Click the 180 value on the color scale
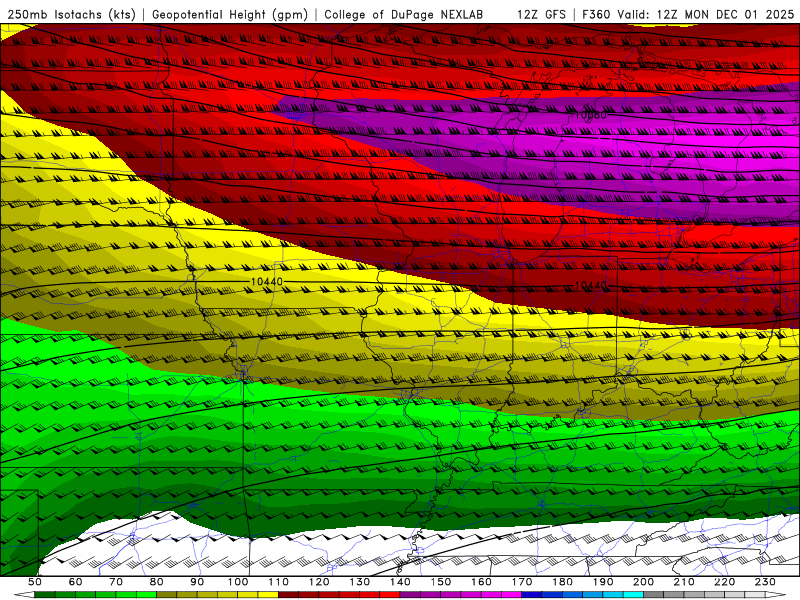This screenshot has width=800, height=600. point(563,582)
